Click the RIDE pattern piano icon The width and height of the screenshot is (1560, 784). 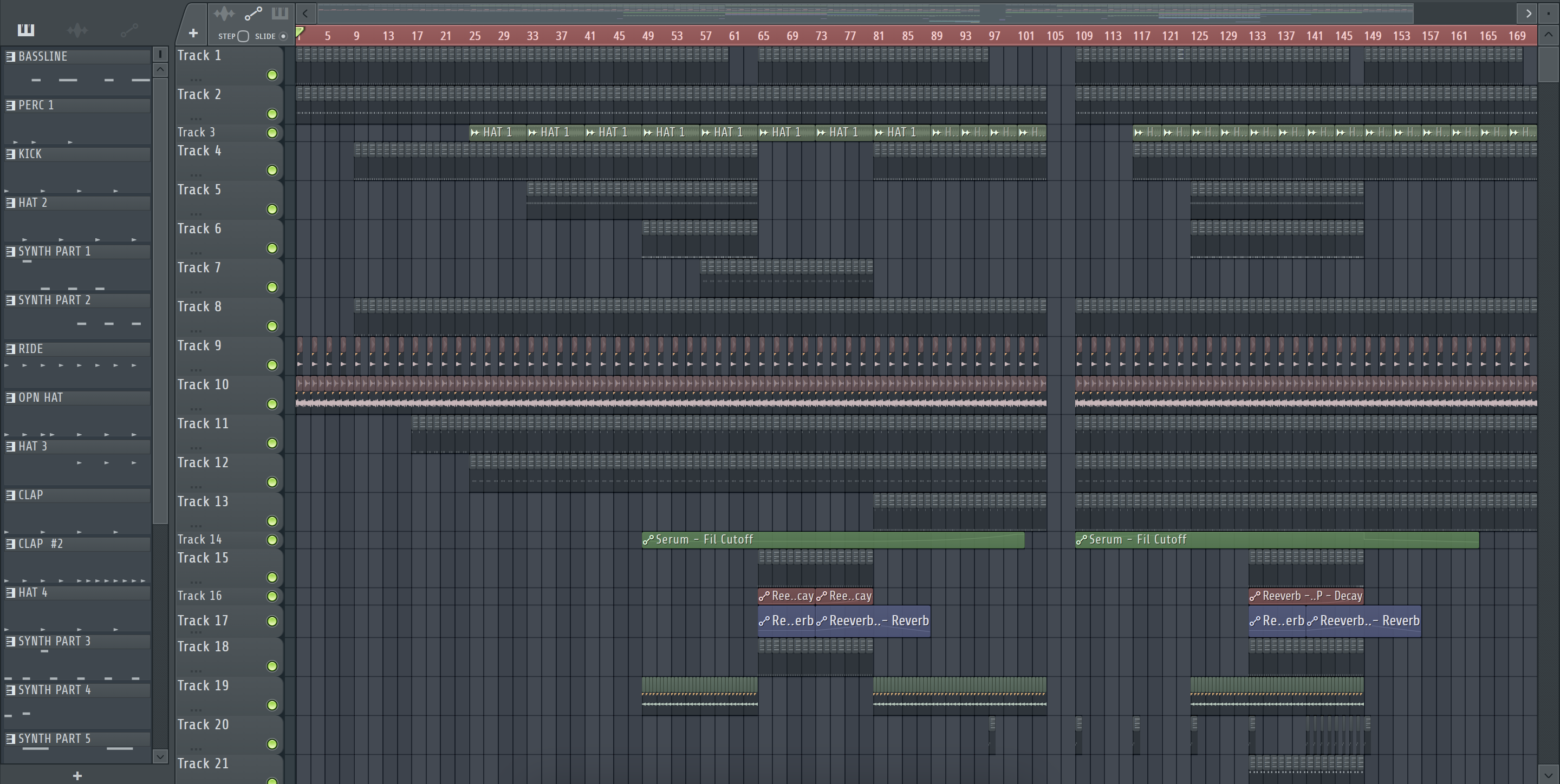pos(10,349)
